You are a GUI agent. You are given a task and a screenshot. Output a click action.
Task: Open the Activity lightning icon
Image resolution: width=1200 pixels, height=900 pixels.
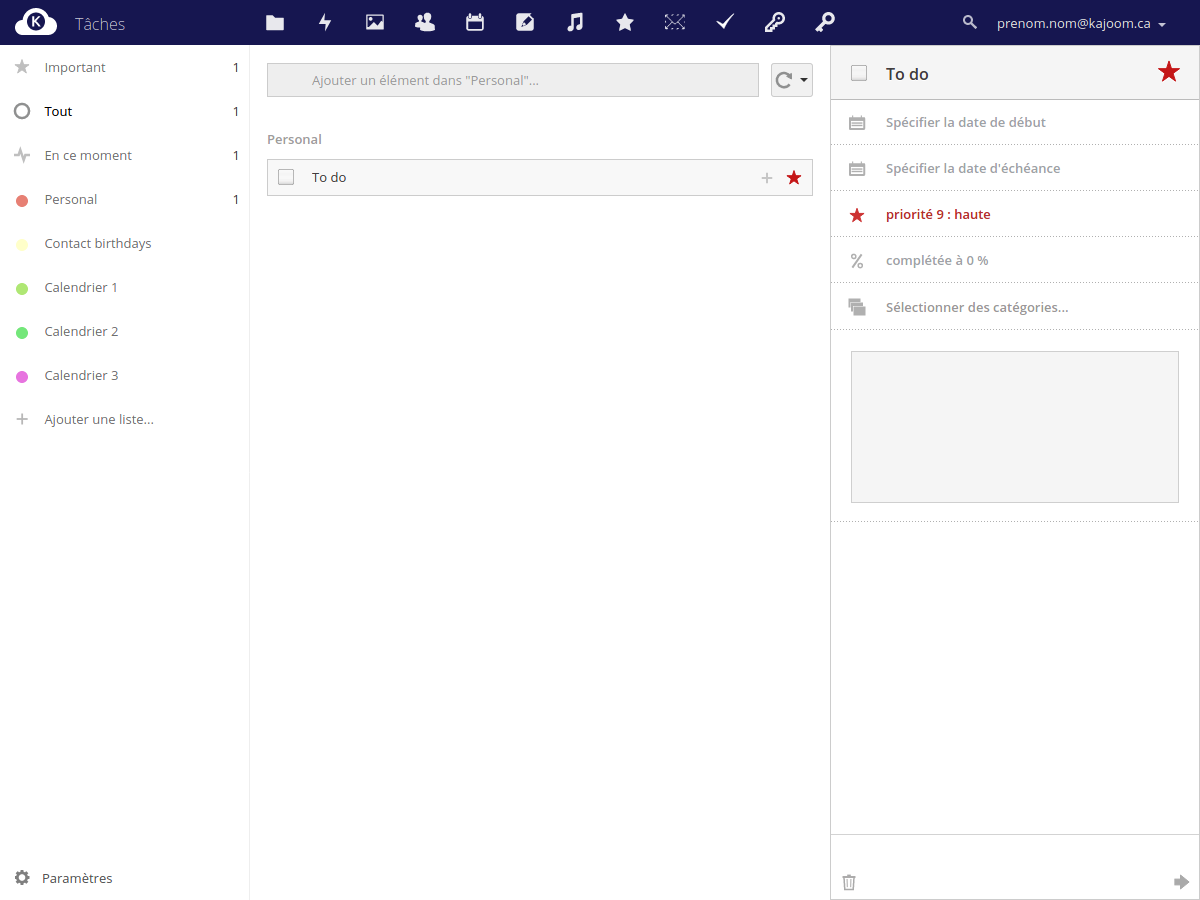325,22
